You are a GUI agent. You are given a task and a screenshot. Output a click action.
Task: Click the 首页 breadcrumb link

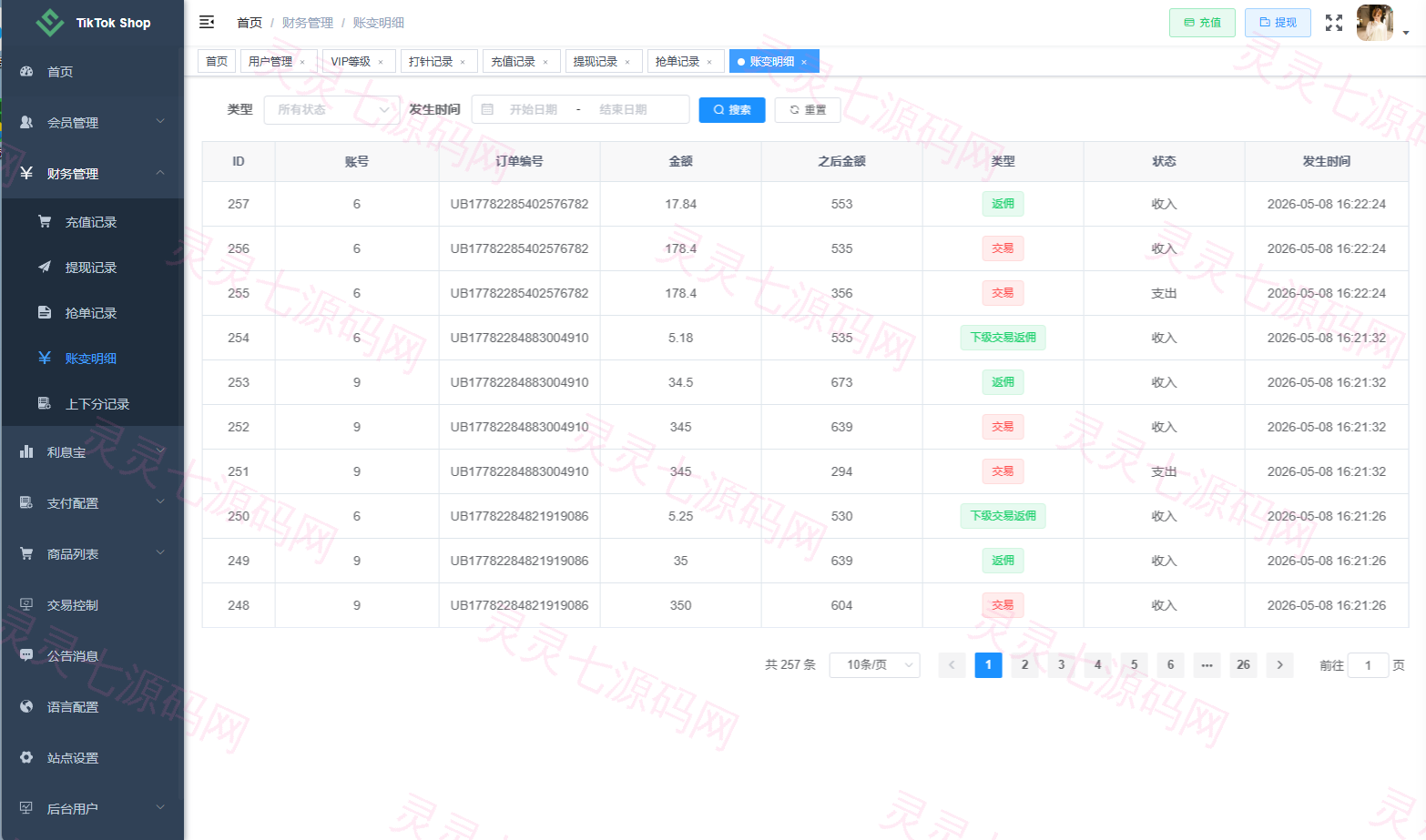point(250,23)
